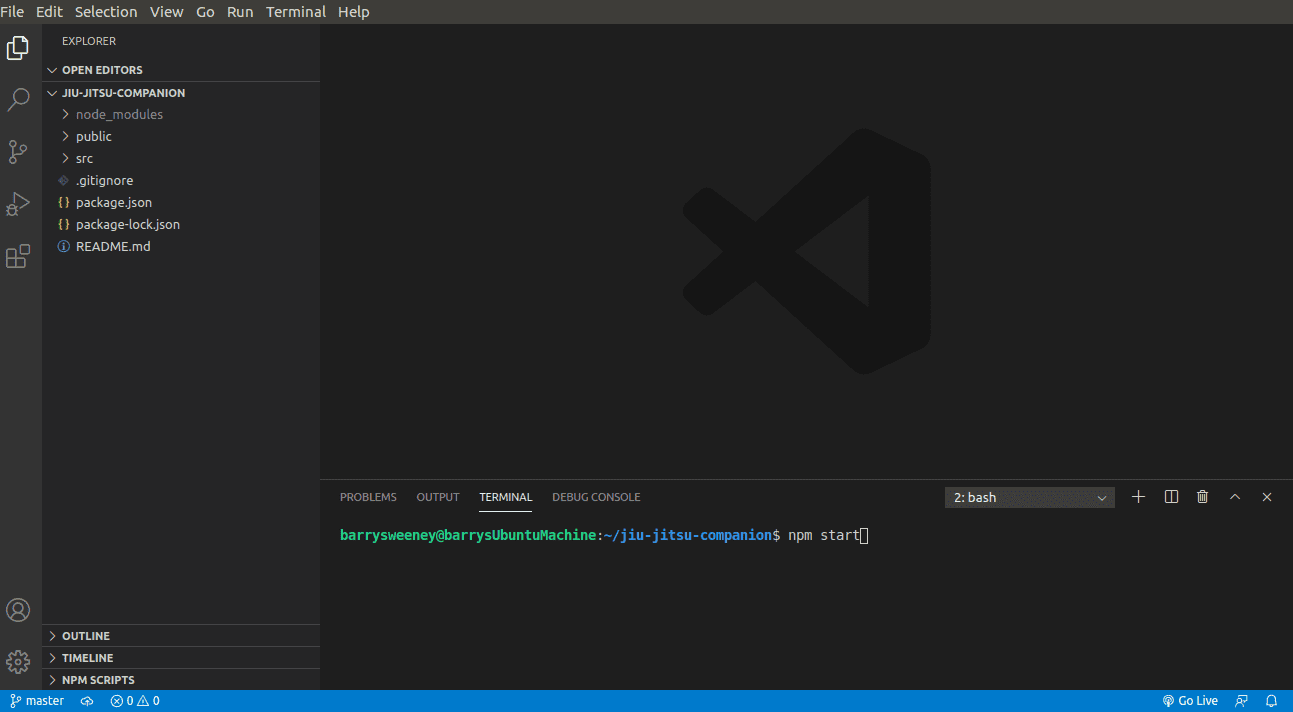Synchronize changes via cloud icon
This screenshot has height=712, width=1293.
pos(87,701)
